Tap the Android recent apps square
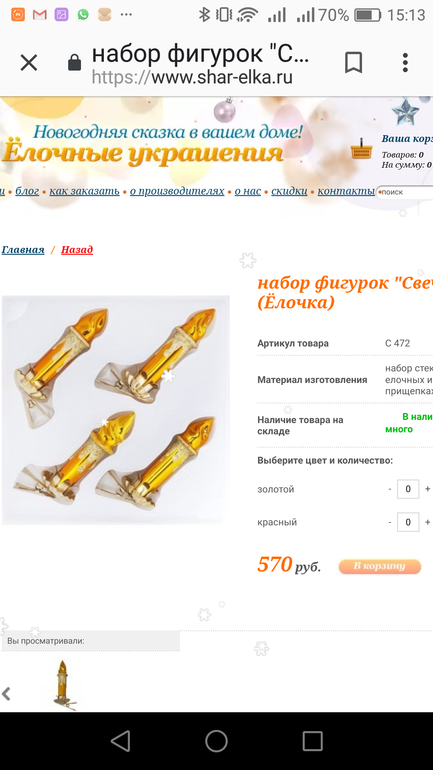The image size is (433, 770). [312, 741]
